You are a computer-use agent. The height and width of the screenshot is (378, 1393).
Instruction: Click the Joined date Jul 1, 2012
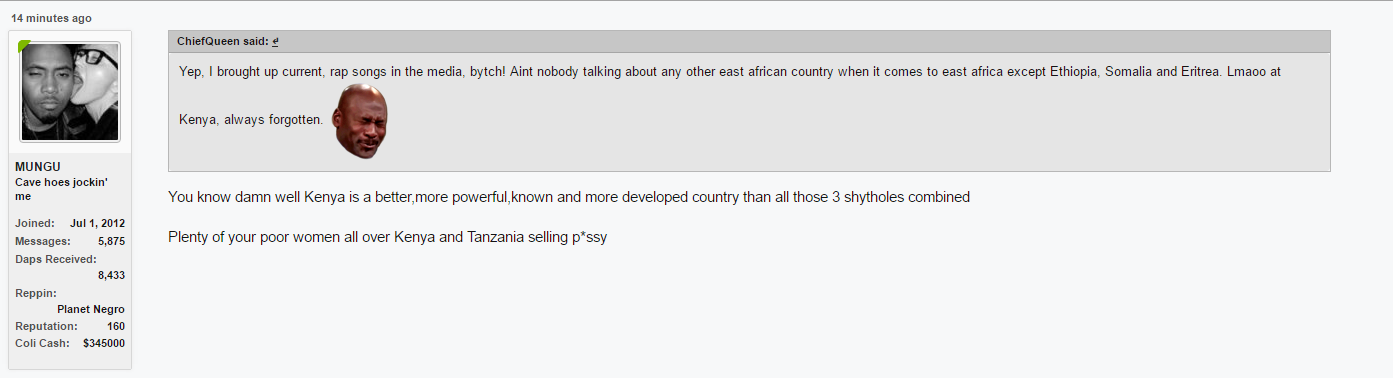click(97, 223)
